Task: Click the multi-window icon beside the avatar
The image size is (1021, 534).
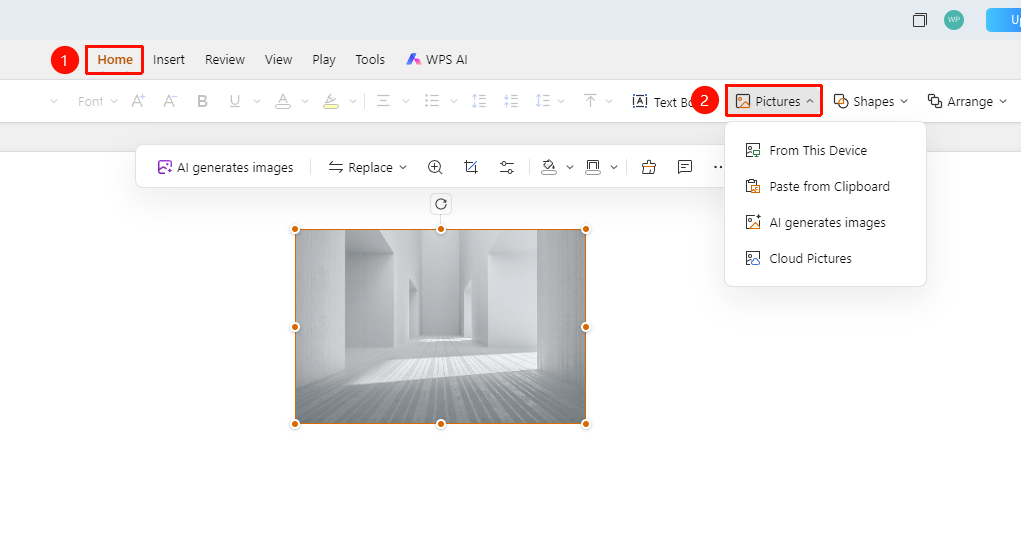Action: [x=919, y=20]
